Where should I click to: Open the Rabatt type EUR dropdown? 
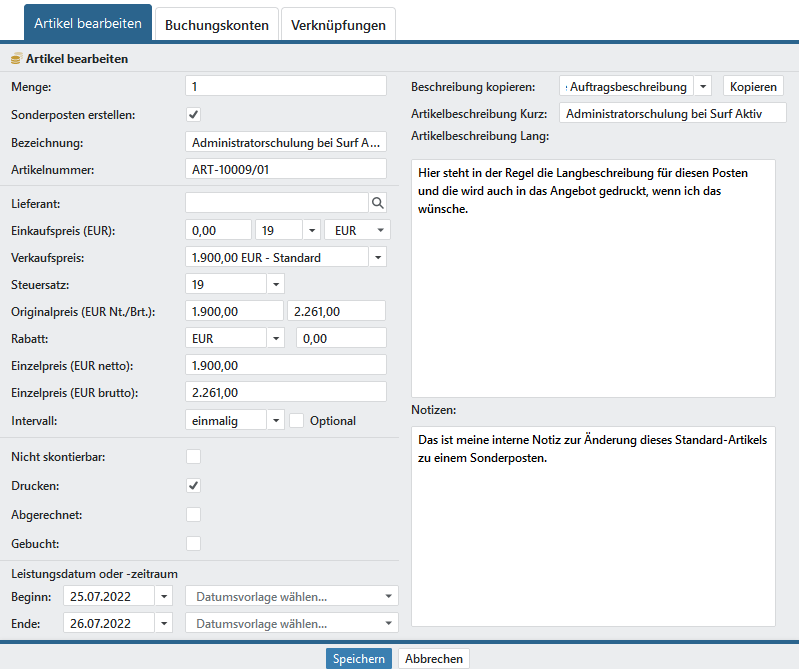(276, 338)
